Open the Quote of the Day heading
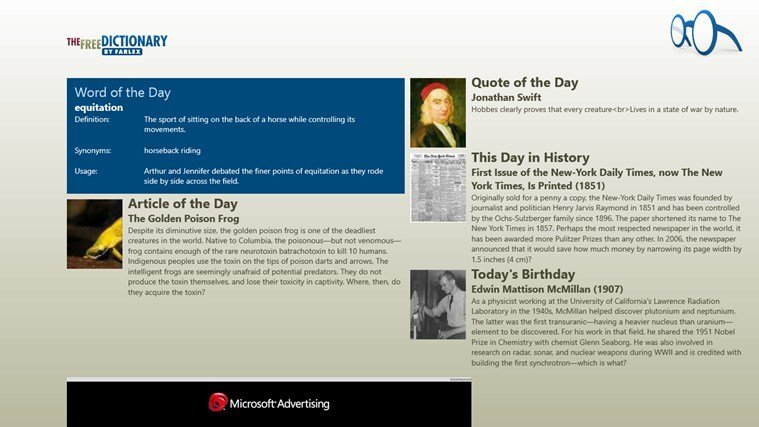759x427 pixels. click(x=525, y=83)
